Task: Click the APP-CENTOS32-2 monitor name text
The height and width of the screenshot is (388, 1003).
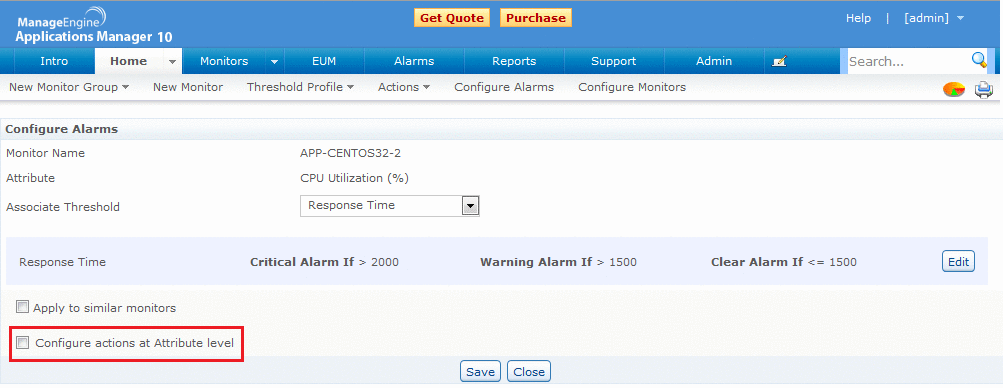Action: coord(351,153)
